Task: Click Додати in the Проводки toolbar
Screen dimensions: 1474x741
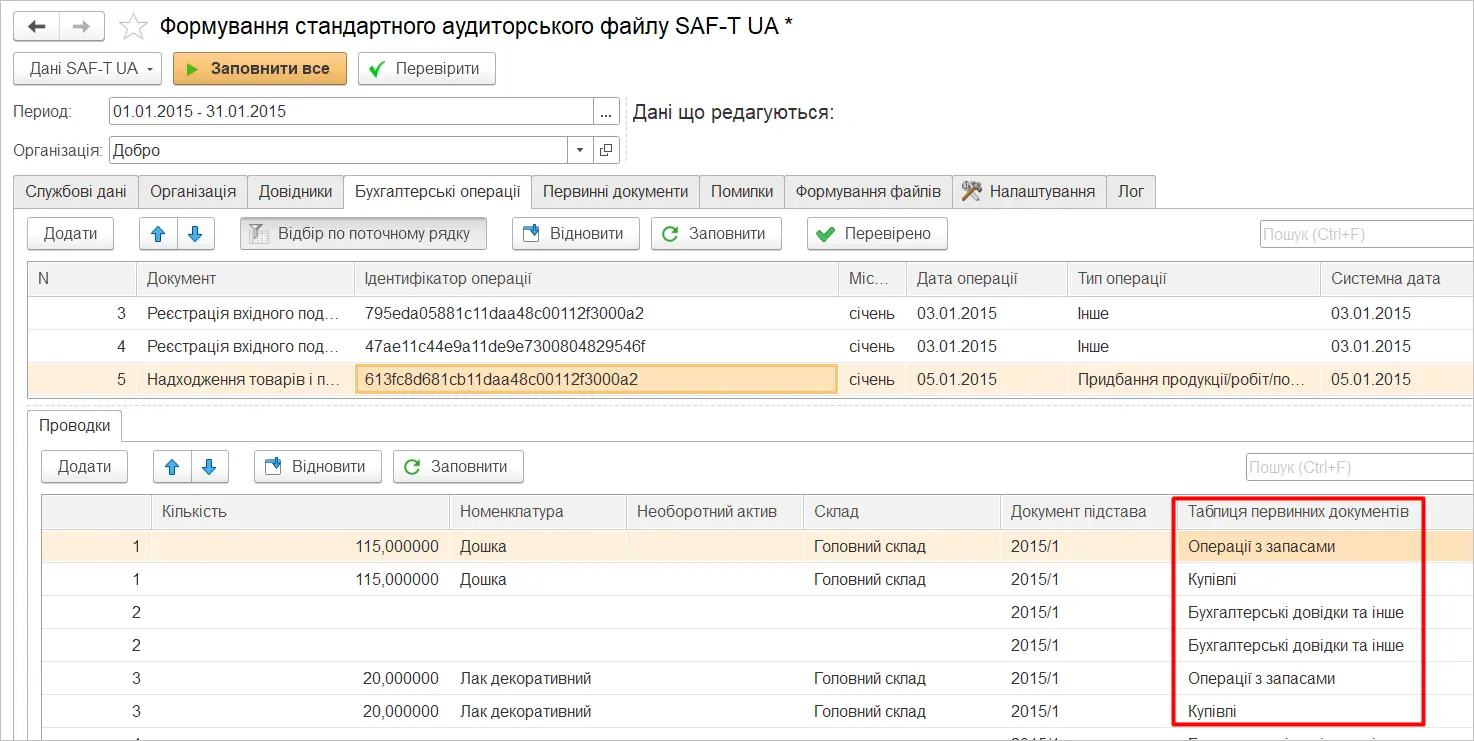Action: pos(84,466)
